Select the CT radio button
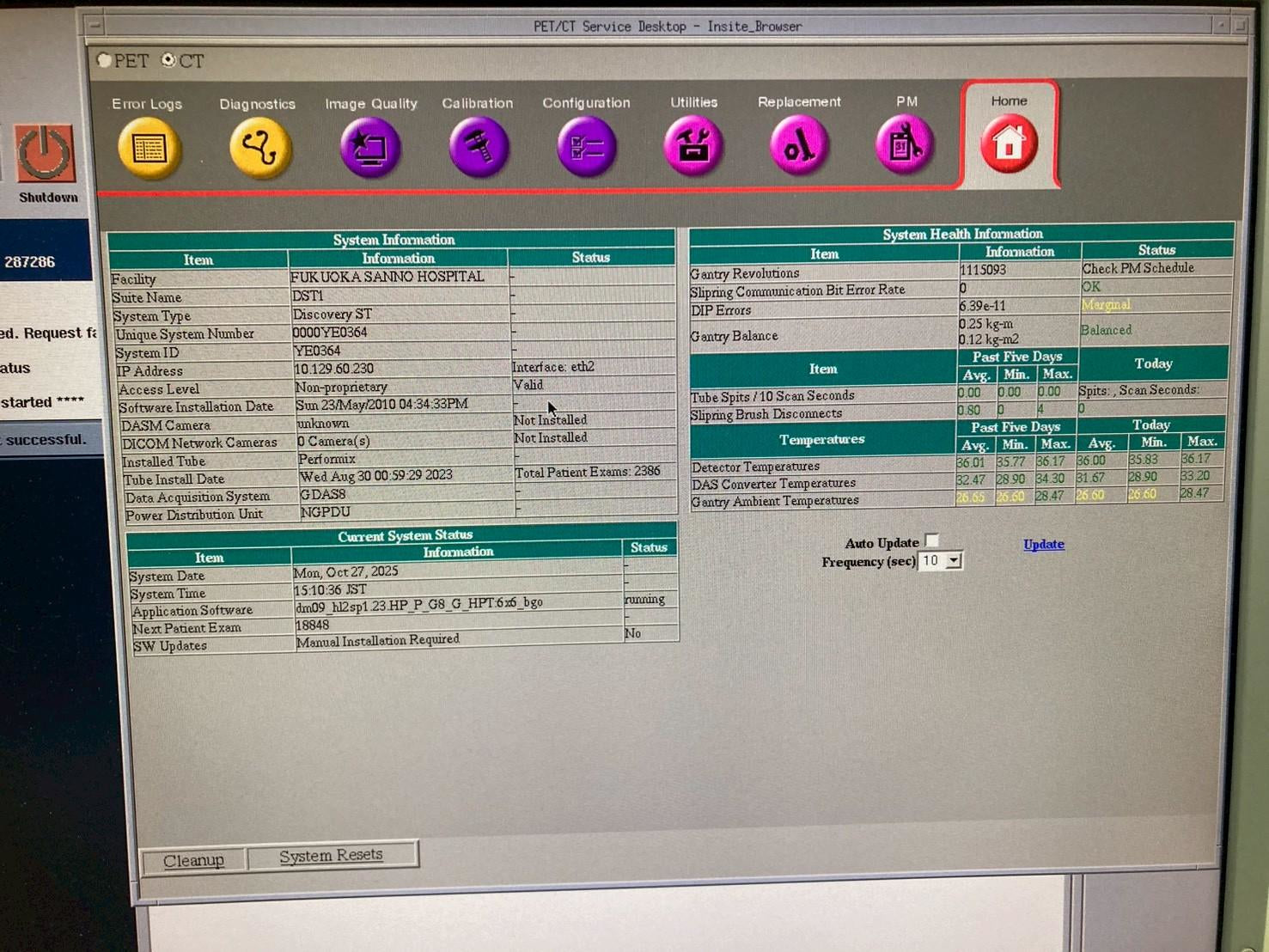Screen dimensions: 1269x952 click(169, 60)
